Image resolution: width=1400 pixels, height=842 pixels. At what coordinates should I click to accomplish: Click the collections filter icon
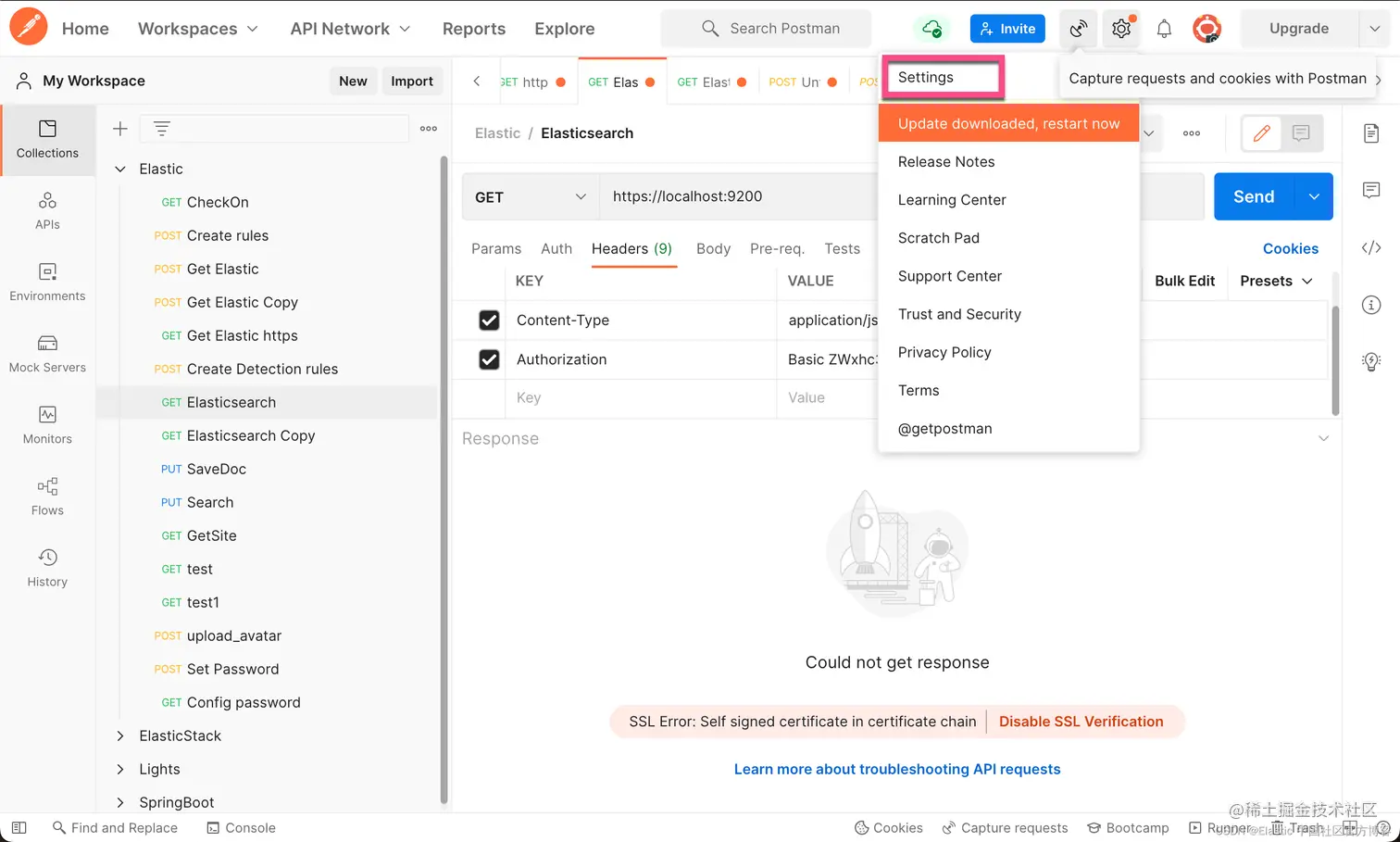(x=161, y=129)
